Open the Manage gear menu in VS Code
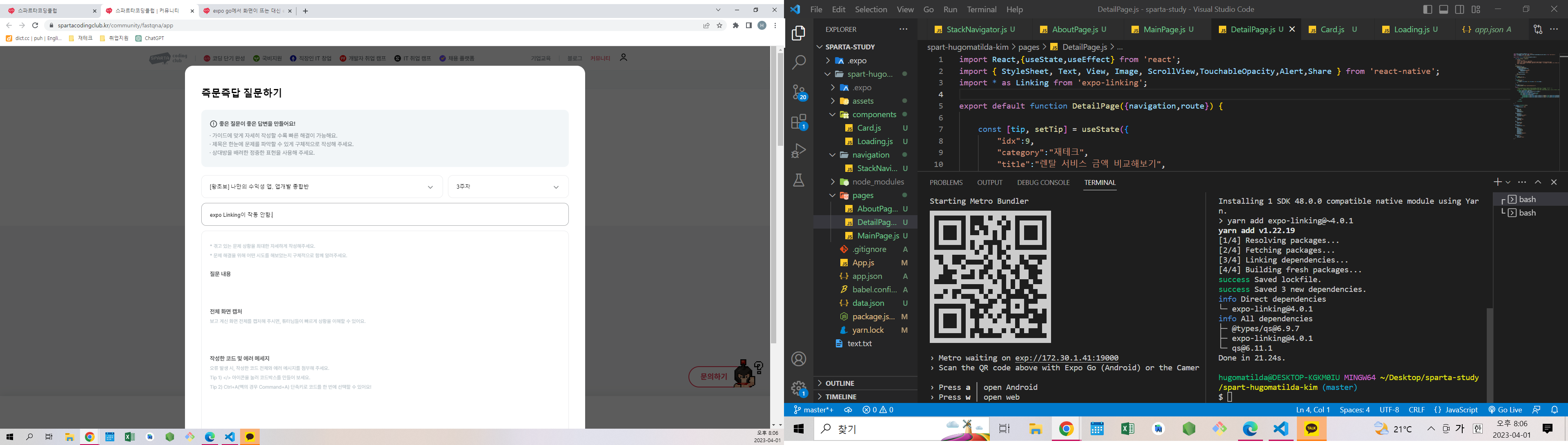1568x445 pixels. coord(799,388)
